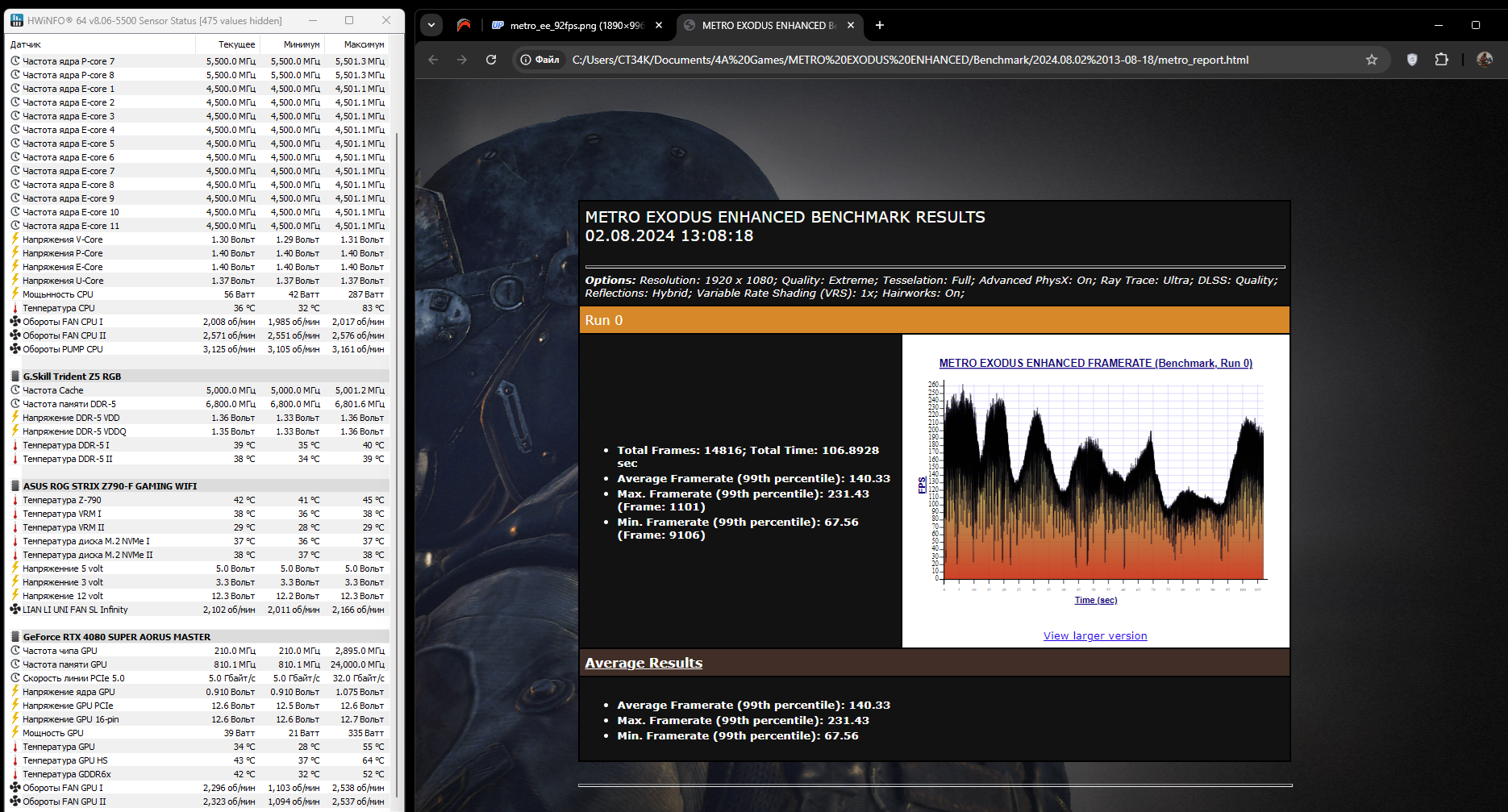Open the shield icon in the browser toolbar
Viewport: 1508px width, 812px height.
(x=1412, y=60)
